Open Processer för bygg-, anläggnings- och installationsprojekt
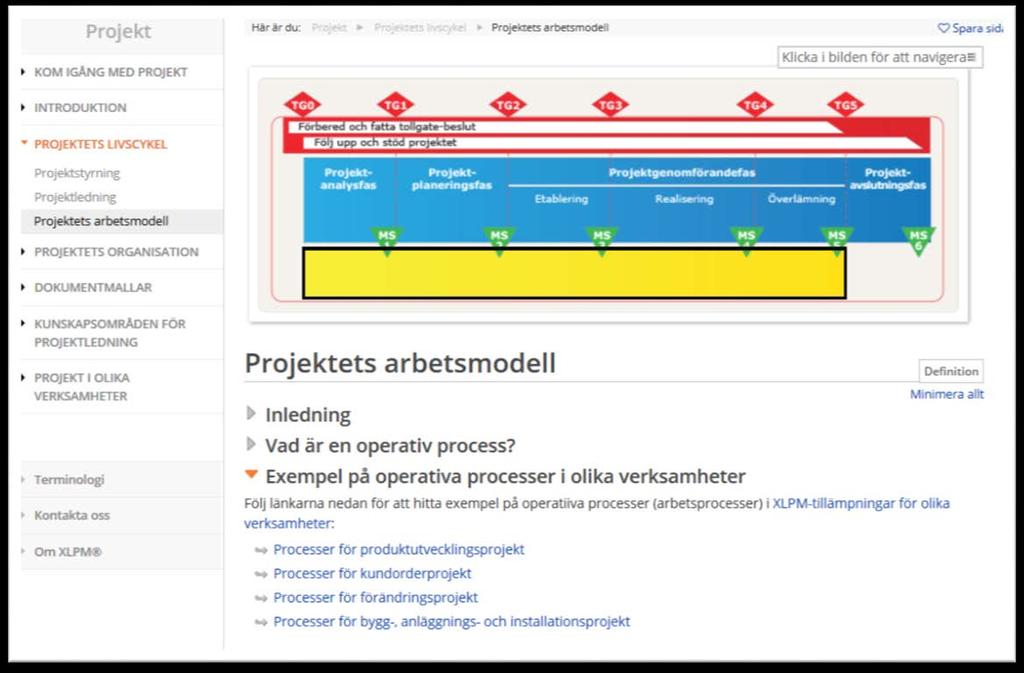The image size is (1024, 673). [x=451, y=621]
